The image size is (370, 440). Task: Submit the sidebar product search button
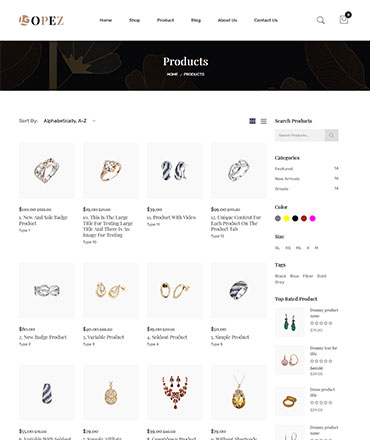point(331,135)
